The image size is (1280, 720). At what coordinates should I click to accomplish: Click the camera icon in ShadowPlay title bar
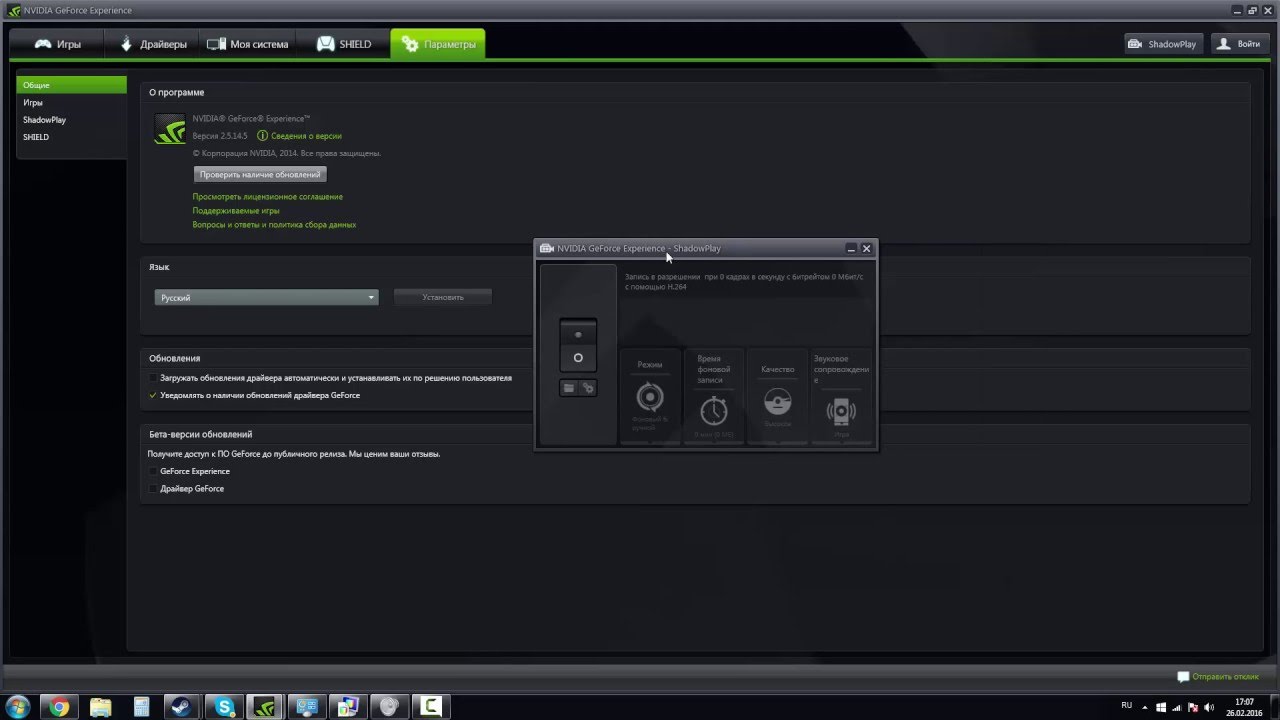click(x=546, y=248)
